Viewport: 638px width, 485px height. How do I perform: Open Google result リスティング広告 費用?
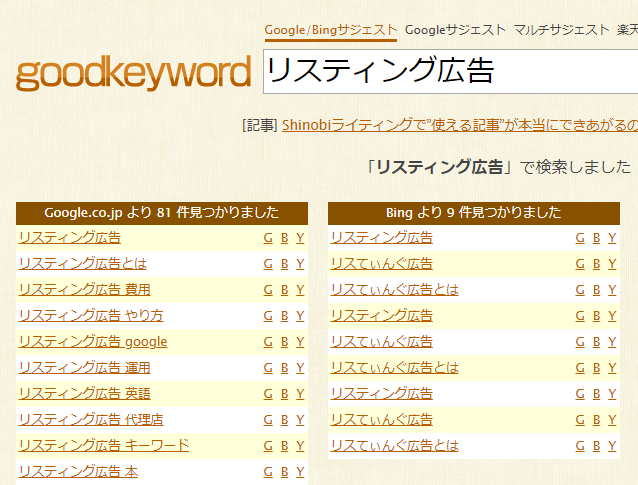[x=85, y=290]
